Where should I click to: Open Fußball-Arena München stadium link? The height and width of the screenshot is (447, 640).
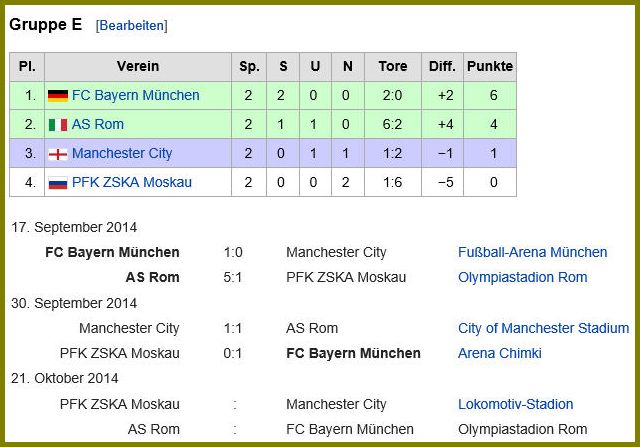click(x=532, y=252)
